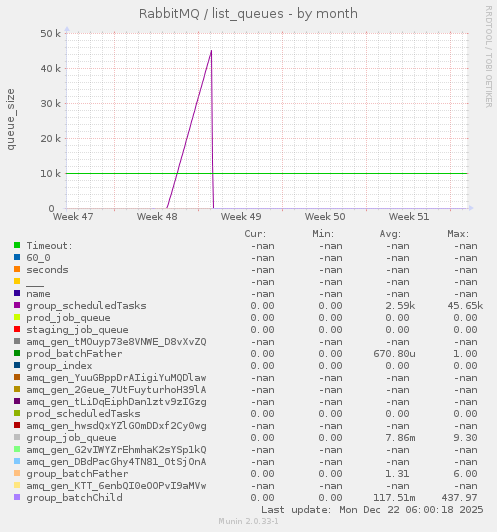Click amq_gen_hwsdQxYZlG0mDDxf2Cy0wg label
The width and height of the screenshot is (497, 532).
pyautogui.click(x=116, y=426)
